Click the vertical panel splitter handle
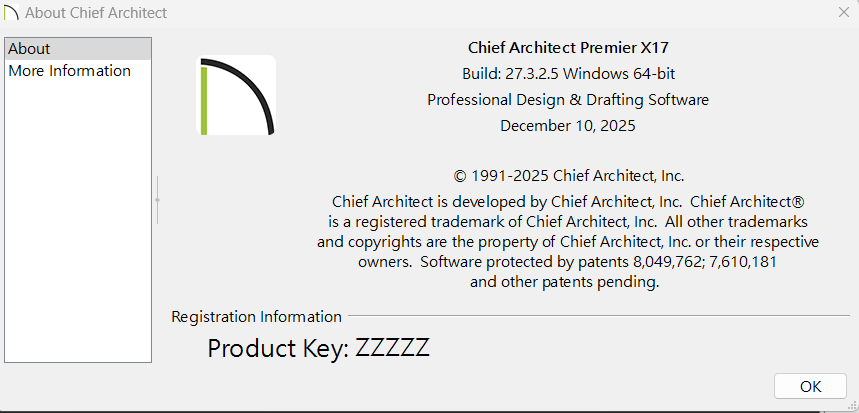 157,200
